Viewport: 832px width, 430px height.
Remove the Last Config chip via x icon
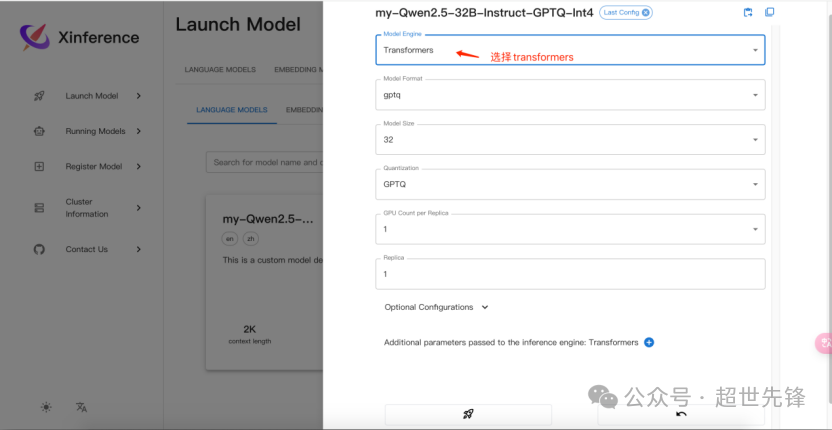(x=645, y=12)
